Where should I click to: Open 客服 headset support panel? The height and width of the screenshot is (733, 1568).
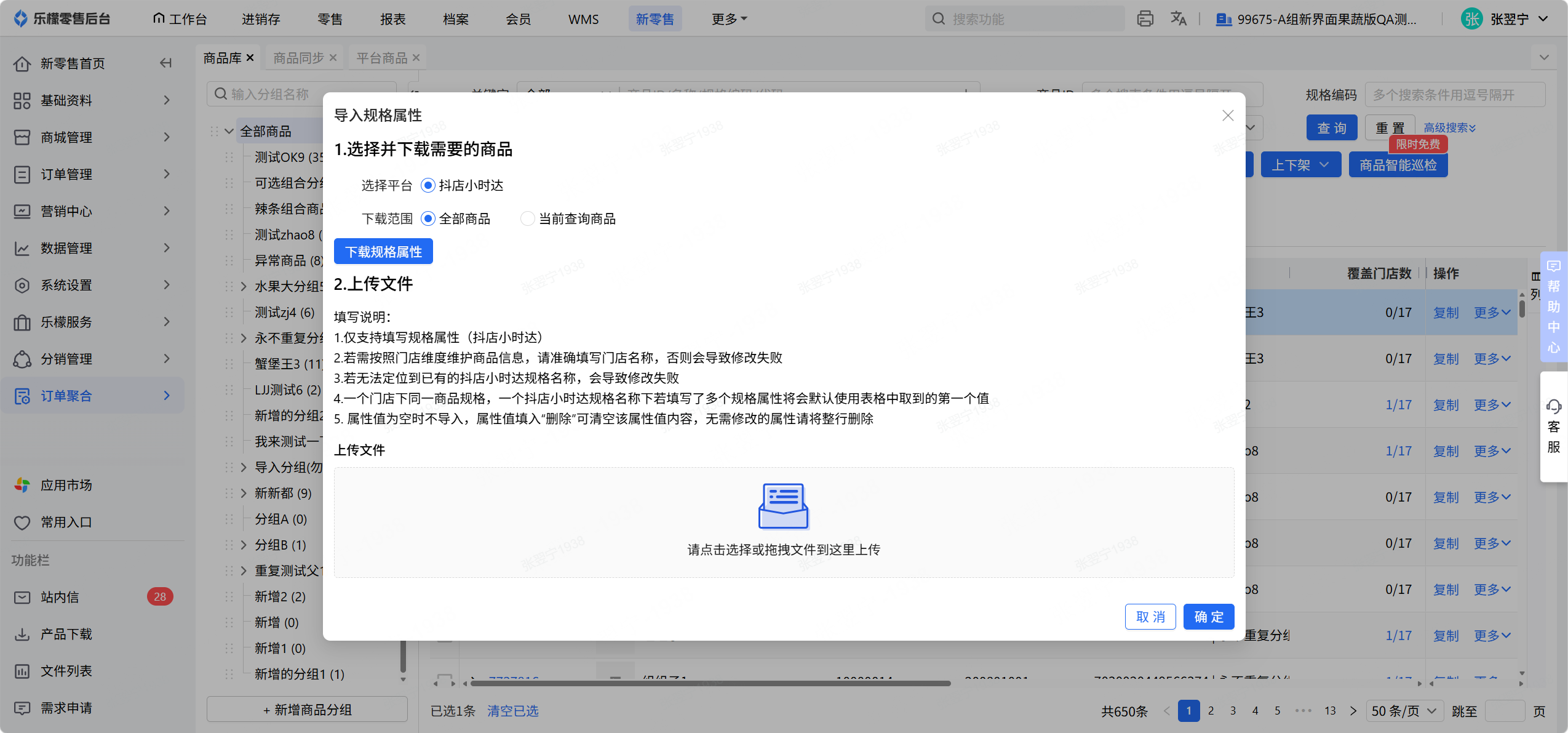point(1554,427)
